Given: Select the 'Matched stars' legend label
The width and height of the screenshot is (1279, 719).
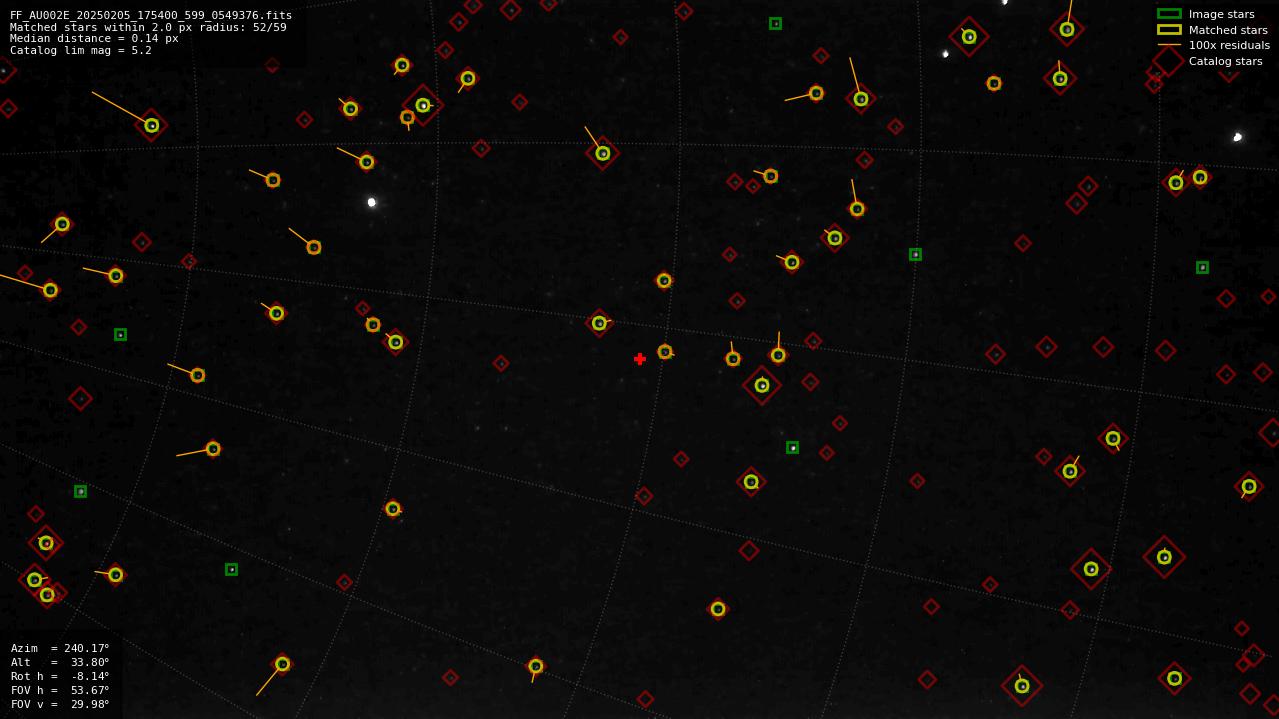Looking at the screenshot, I should click(x=1228, y=30).
